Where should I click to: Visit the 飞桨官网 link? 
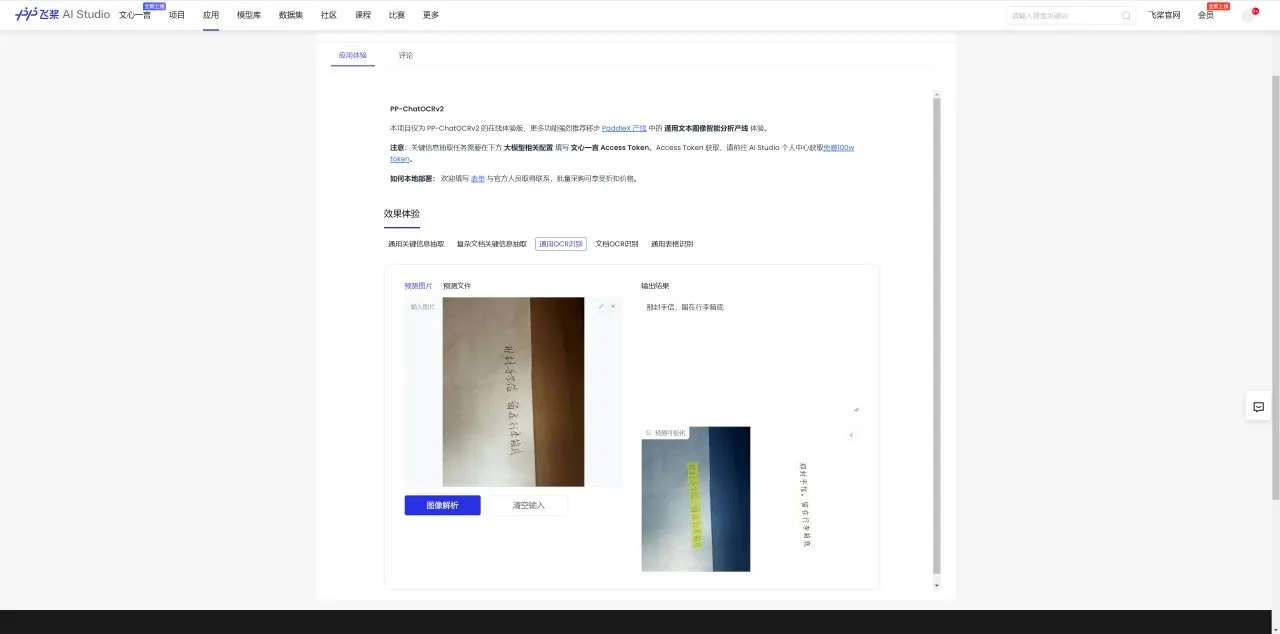(1164, 15)
